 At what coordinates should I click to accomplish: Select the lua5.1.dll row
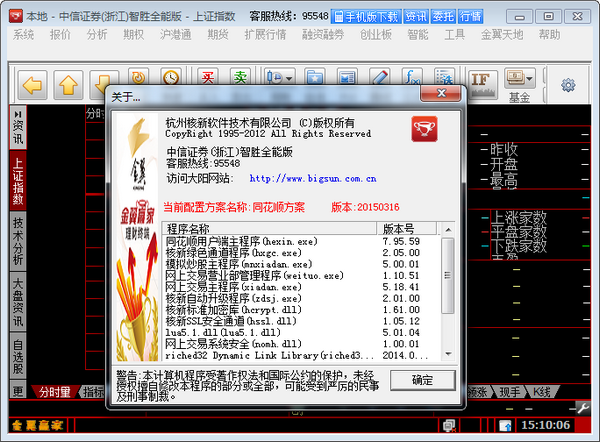coord(301,333)
